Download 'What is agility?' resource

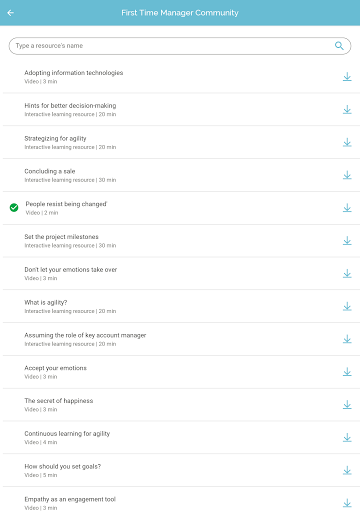[x=347, y=306]
